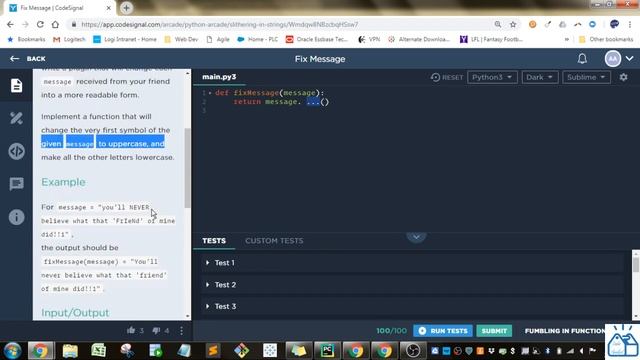Expand Test 1
The width and height of the screenshot is (640, 360).
tap(412, 263)
